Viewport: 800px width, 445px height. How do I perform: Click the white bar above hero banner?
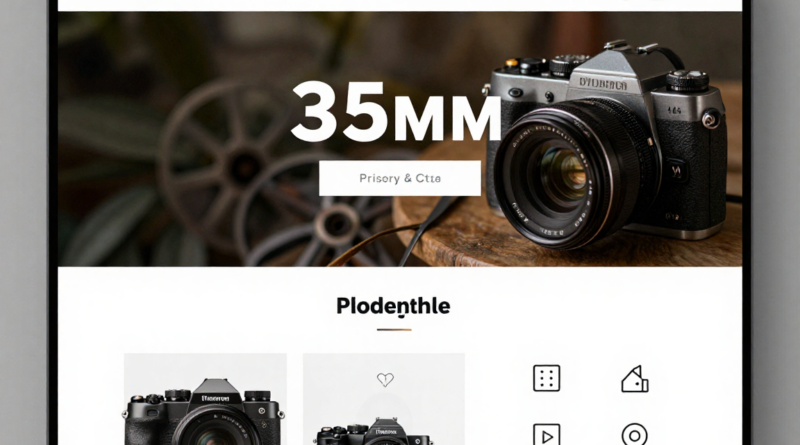click(400, 5)
